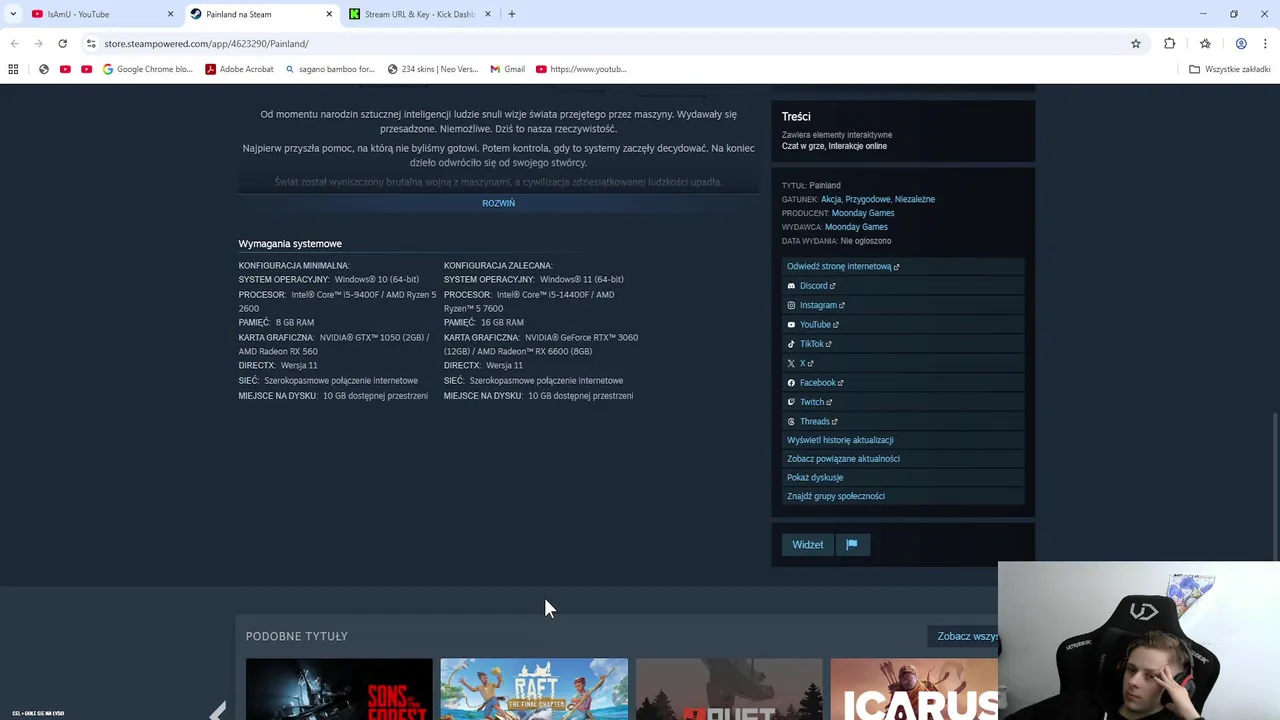Viewport: 1280px width, 720px height.
Task: Open the apps grid in bookmarks bar
Action: point(13,69)
